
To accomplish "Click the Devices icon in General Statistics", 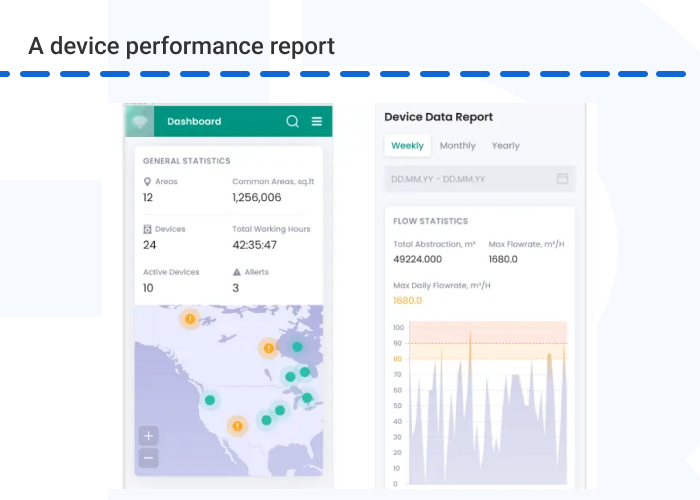I will click(147, 229).
